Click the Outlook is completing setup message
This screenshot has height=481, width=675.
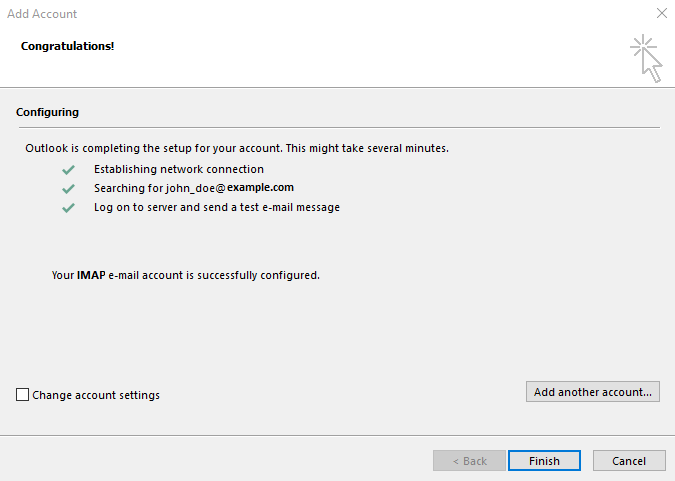pos(237,148)
